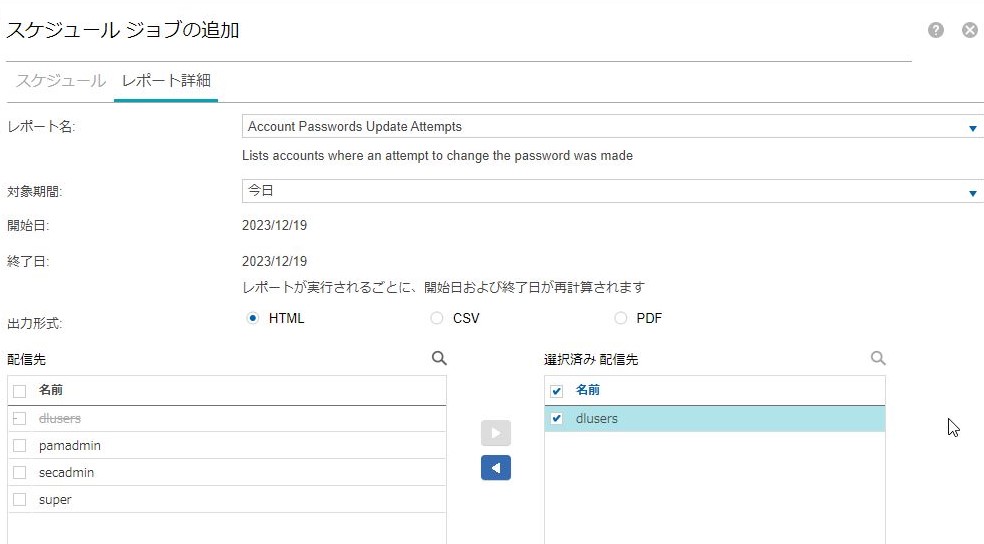
Task: Click the search icon above 選択済み 配信先 list
Action: (878, 358)
